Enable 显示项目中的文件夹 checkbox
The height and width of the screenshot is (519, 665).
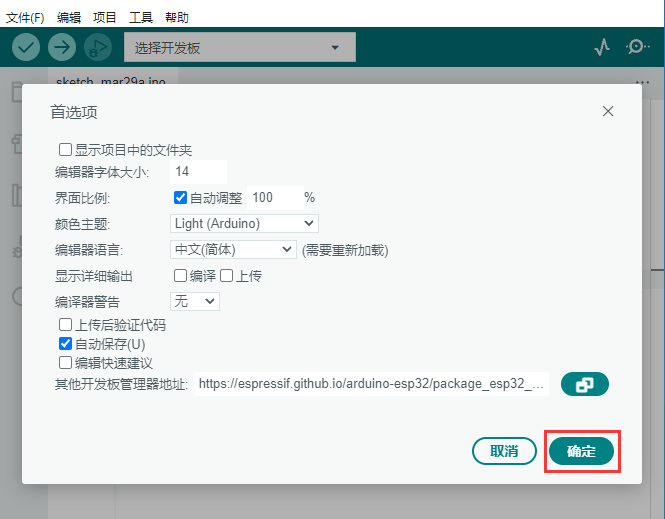click(65, 150)
